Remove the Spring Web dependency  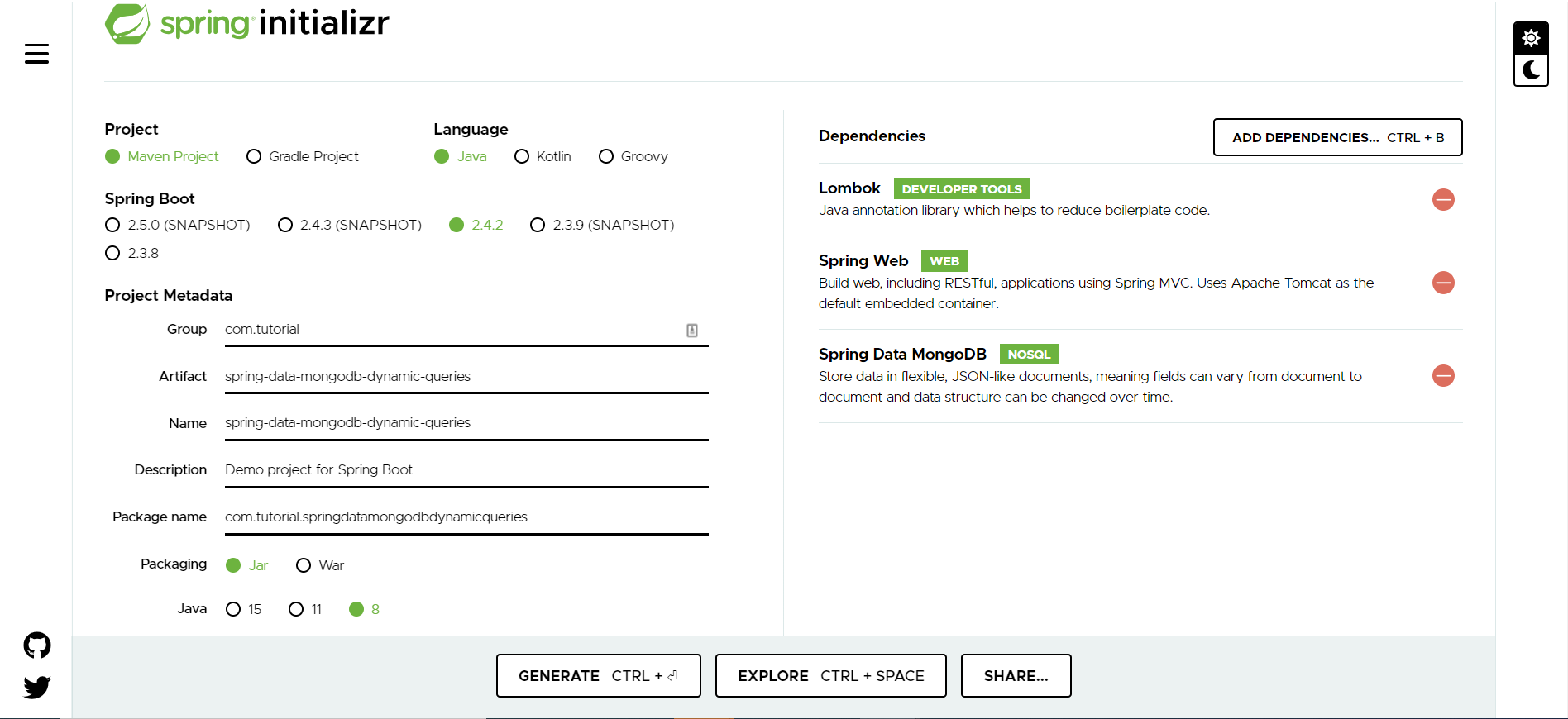[x=1443, y=283]
